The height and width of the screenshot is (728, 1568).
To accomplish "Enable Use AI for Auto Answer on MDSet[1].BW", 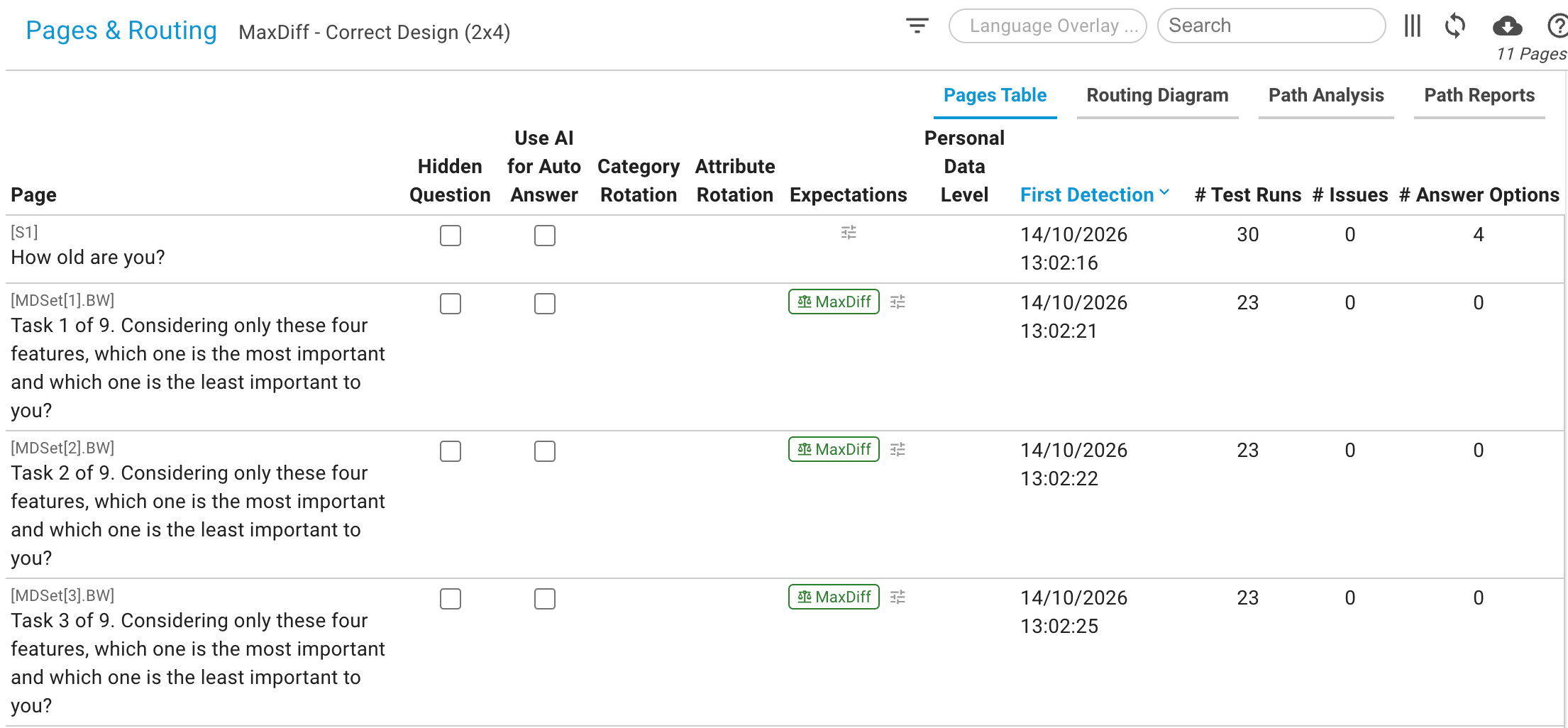I will tap(545, 304).
